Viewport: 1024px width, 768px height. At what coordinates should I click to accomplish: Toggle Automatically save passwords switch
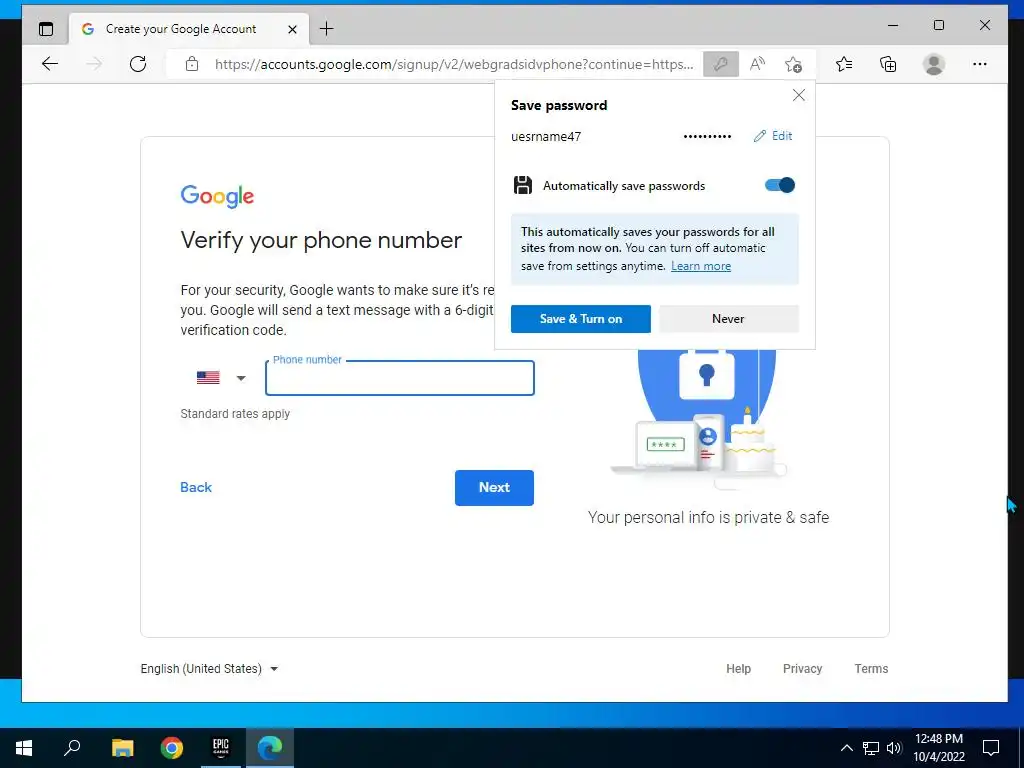click(780, 185)
